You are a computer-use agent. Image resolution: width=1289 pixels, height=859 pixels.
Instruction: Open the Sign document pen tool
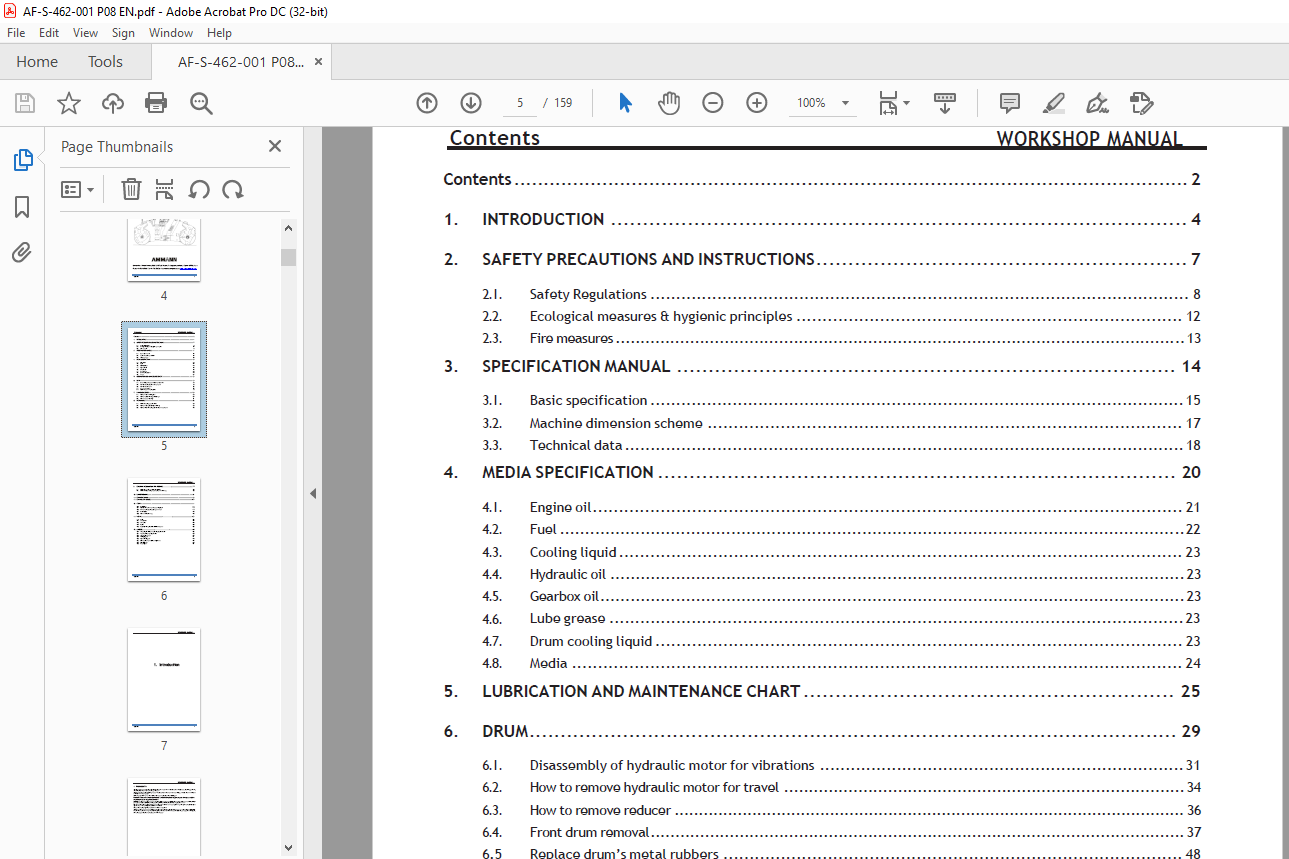(x=1098, y=103)
